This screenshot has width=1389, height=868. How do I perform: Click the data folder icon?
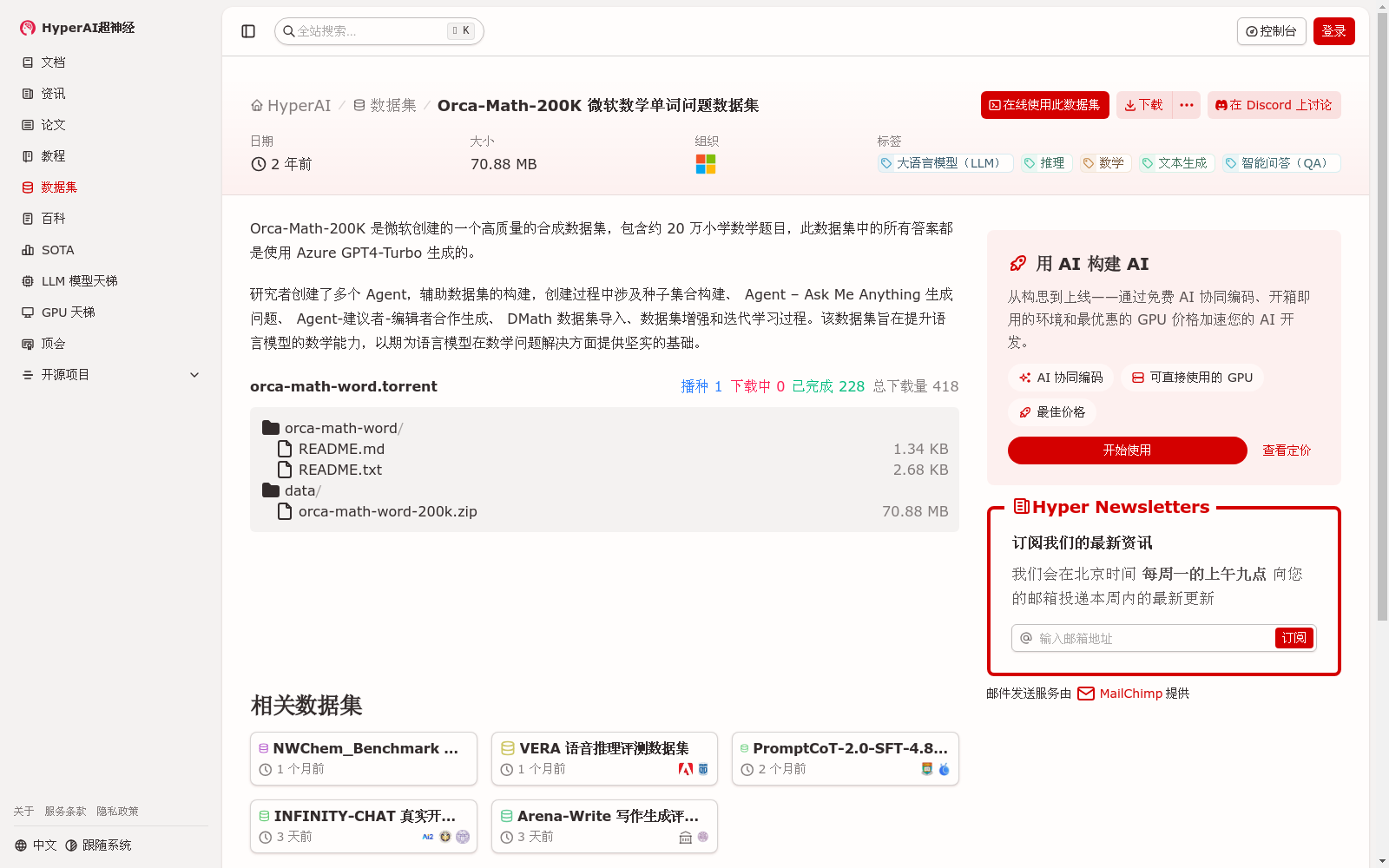click(271, 490)
